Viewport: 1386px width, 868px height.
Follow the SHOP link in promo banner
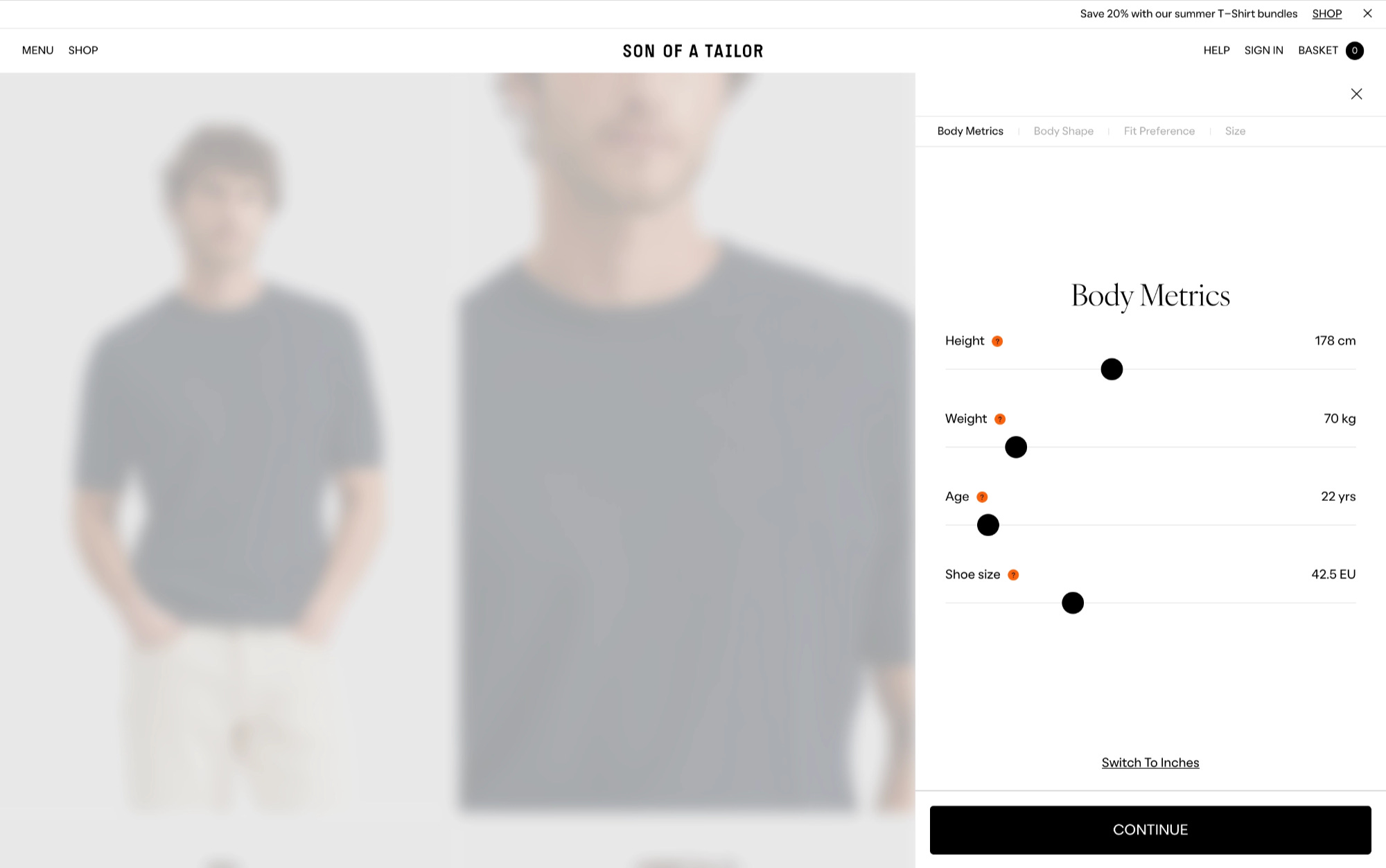tap(1327, 14)
